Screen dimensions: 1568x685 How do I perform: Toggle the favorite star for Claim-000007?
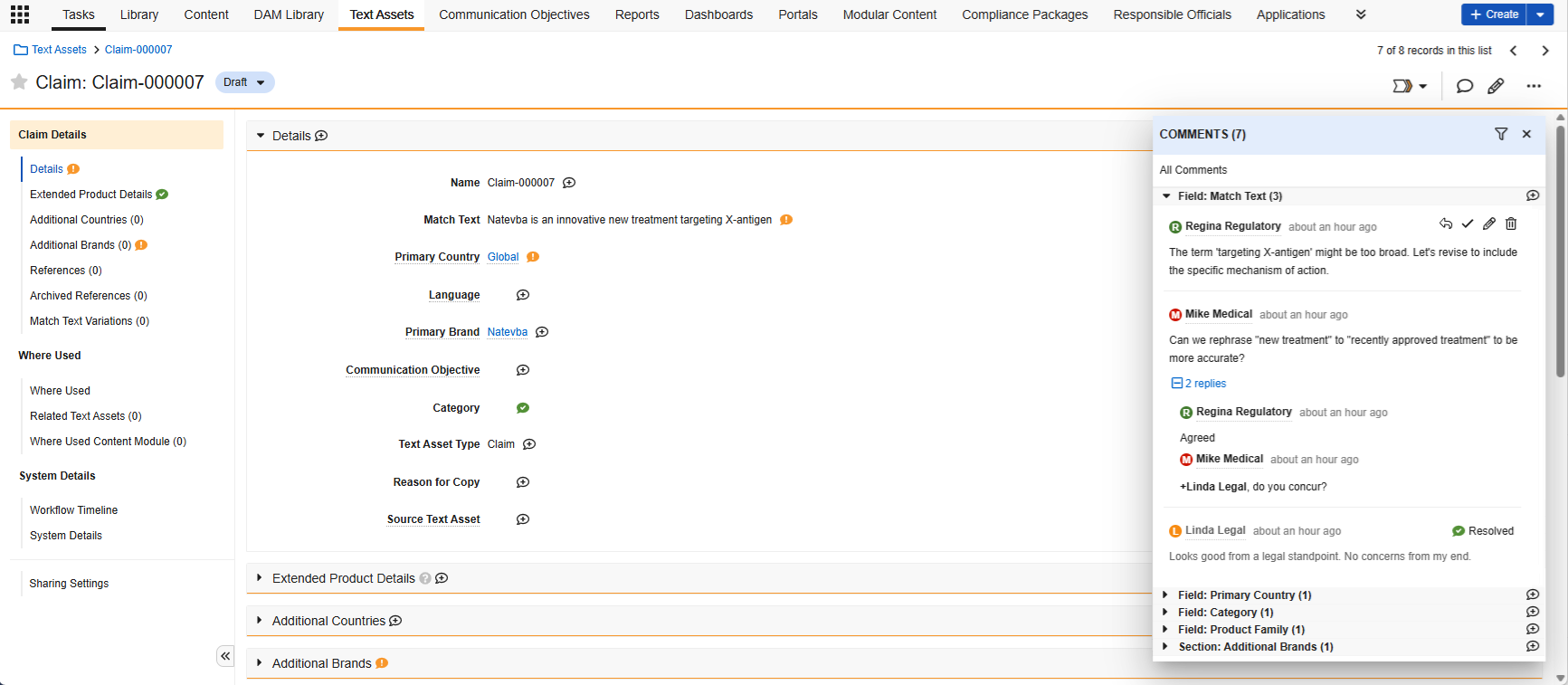pos(19,82)
